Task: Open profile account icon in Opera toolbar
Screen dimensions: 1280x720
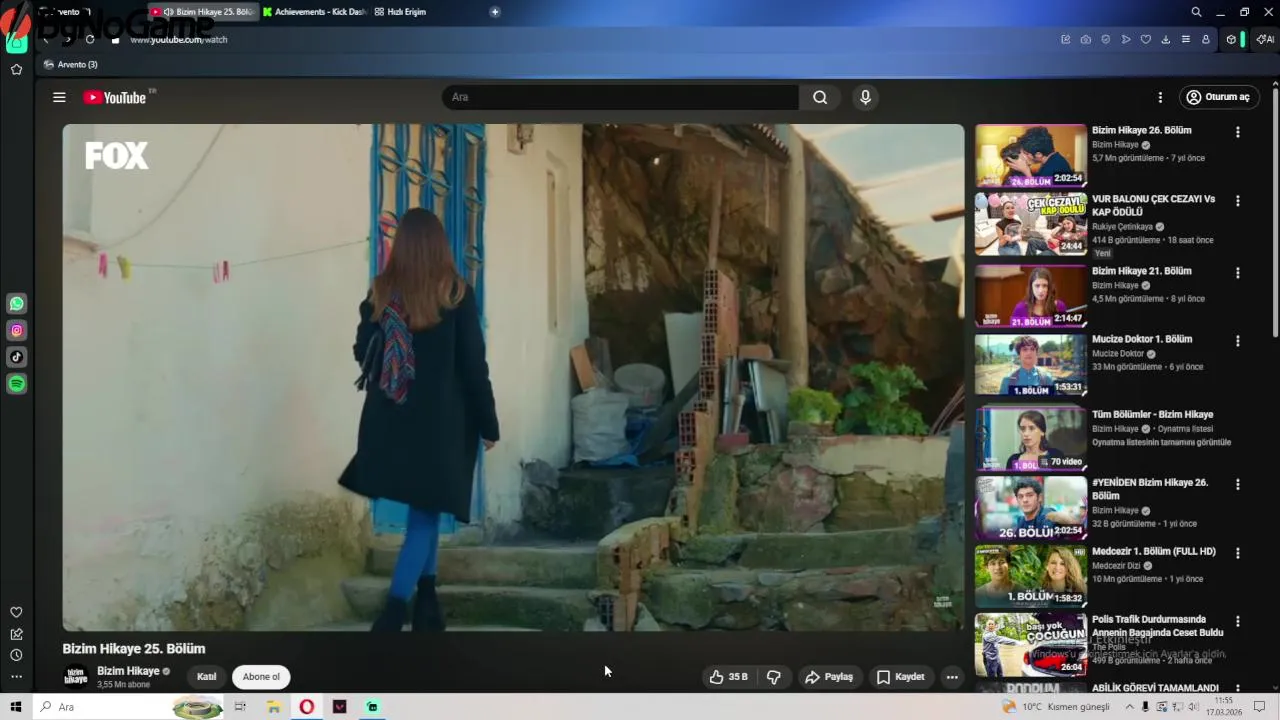Action: 1206,39
